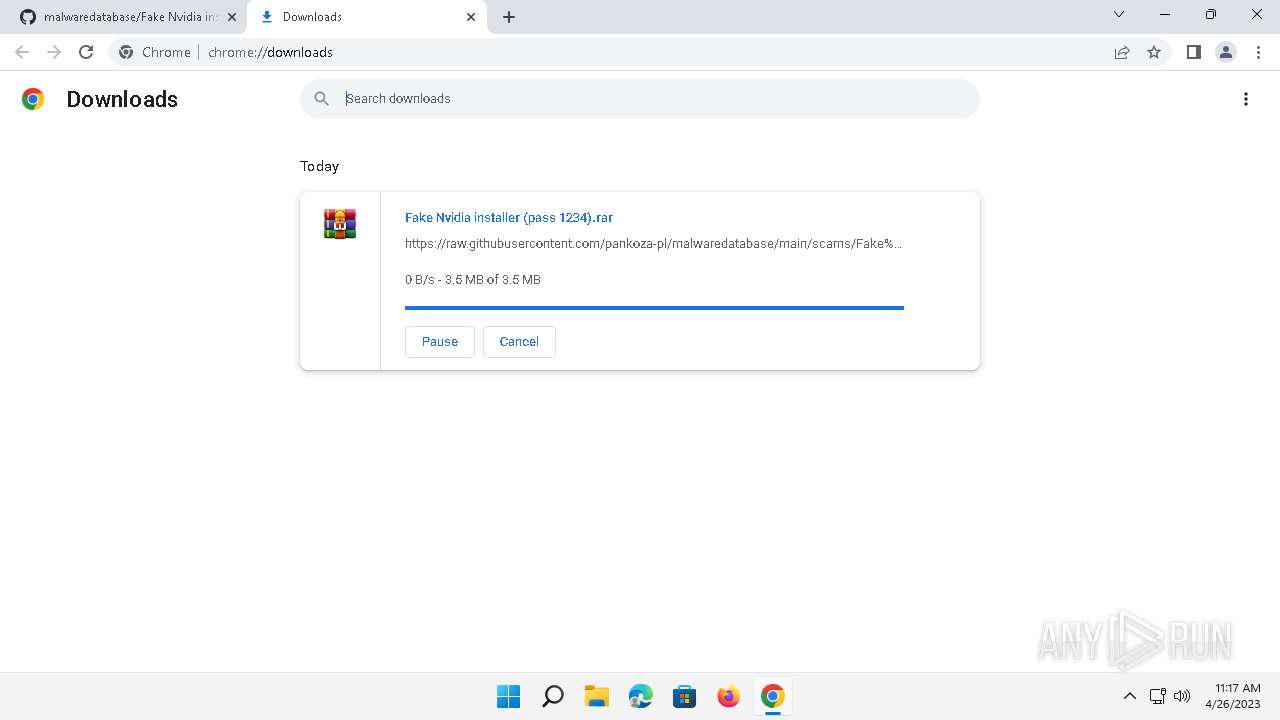The image size is (1280, 720).
Task: Open File Explorer from taskbar
Action: pyautogui.click(x=597, y=696)
